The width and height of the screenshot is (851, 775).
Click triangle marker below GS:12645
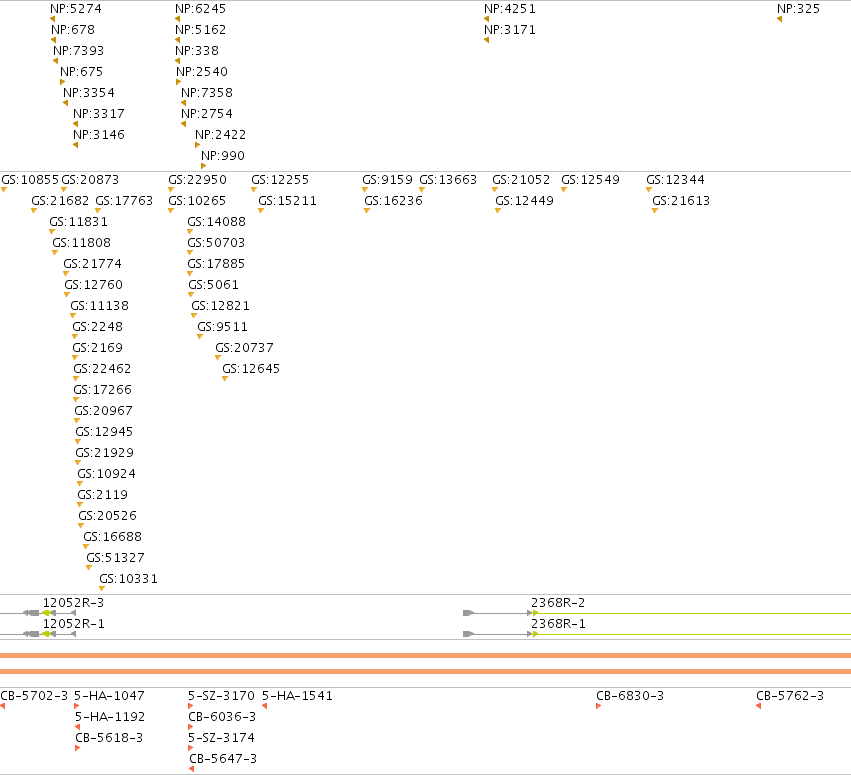225,379
